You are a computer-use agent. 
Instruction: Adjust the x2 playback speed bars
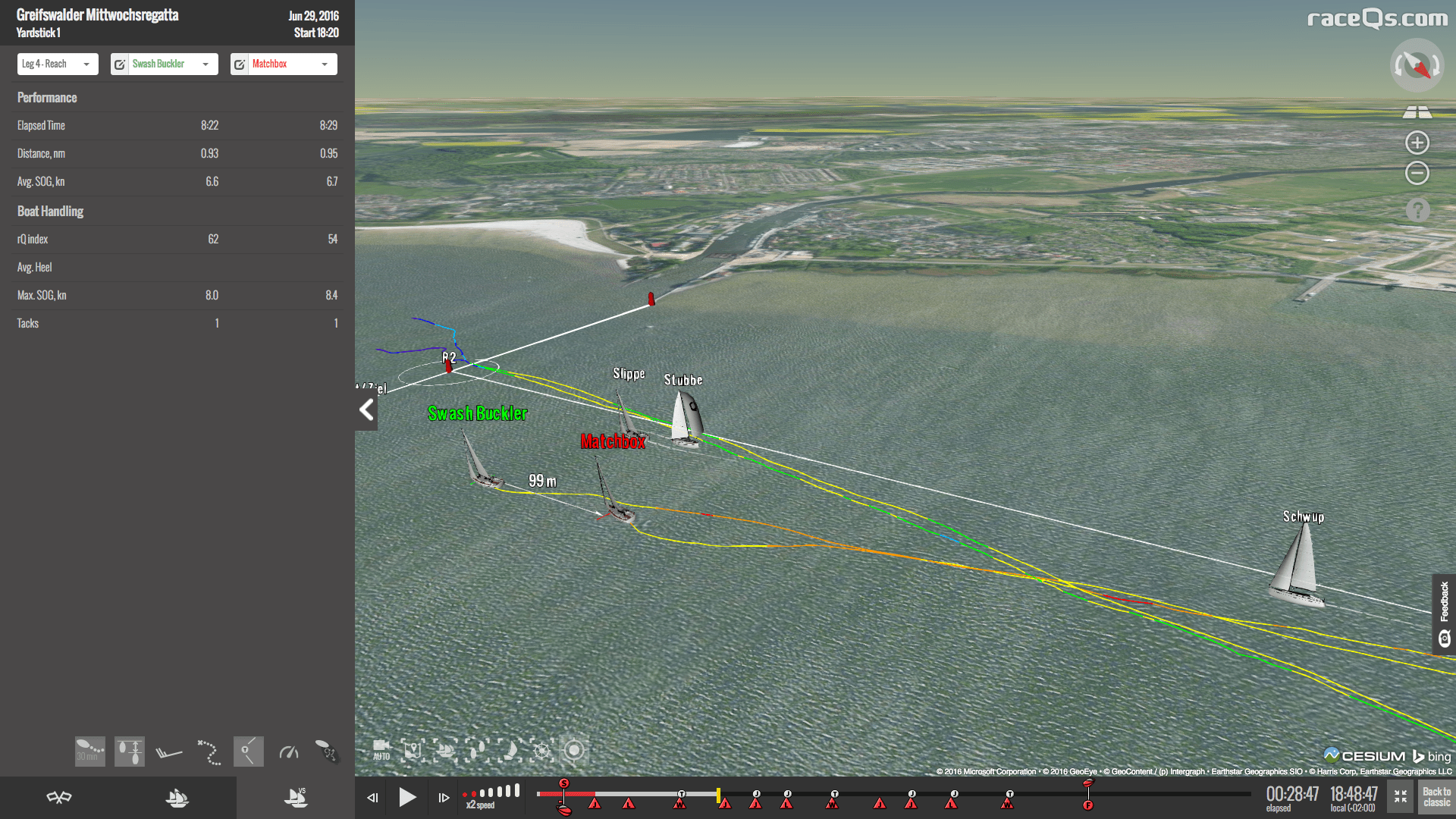[491, 792]
